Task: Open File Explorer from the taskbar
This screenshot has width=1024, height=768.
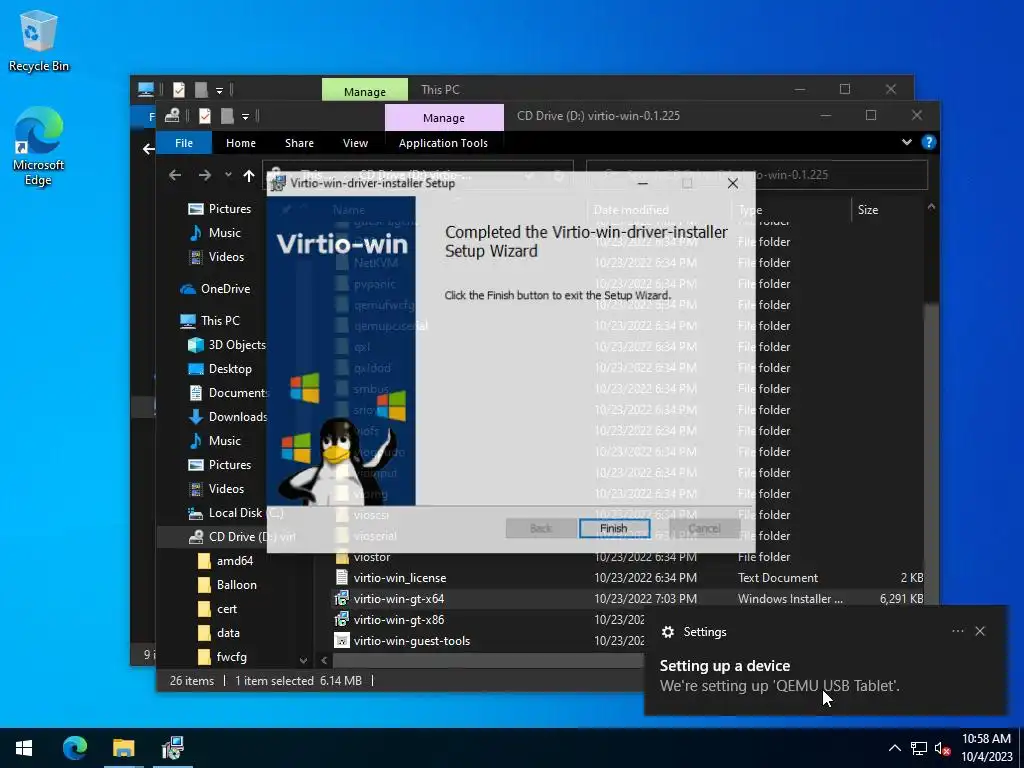Action: [123, 748]
